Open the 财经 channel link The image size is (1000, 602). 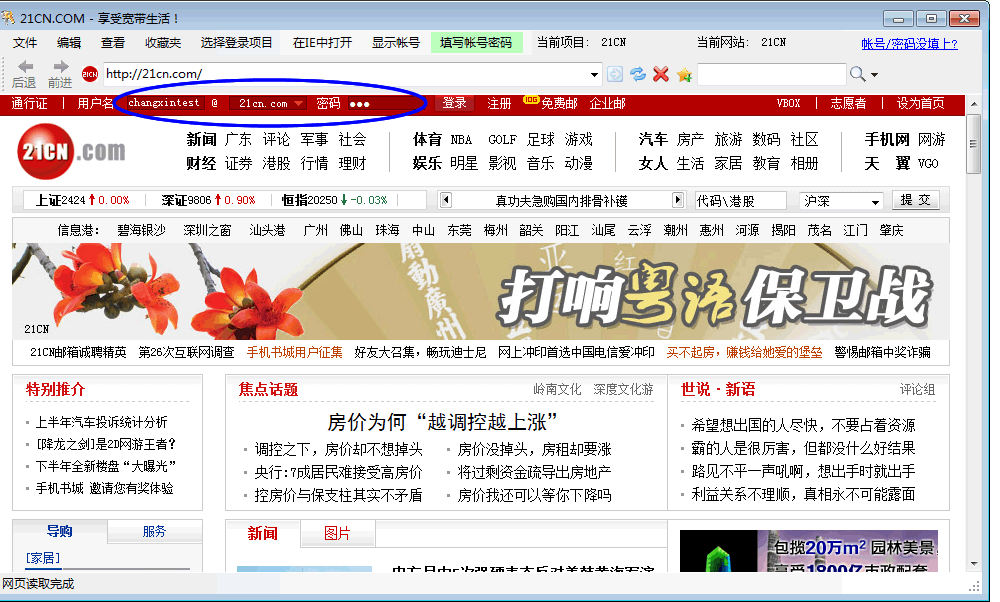pyautogui.click(x=201, y=163)
